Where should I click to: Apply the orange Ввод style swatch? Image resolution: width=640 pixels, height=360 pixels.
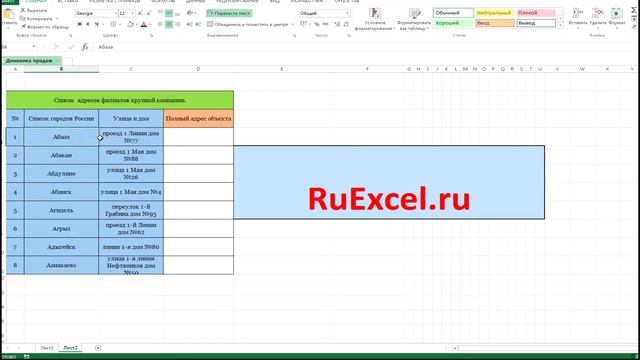click(x=495, y=23)
